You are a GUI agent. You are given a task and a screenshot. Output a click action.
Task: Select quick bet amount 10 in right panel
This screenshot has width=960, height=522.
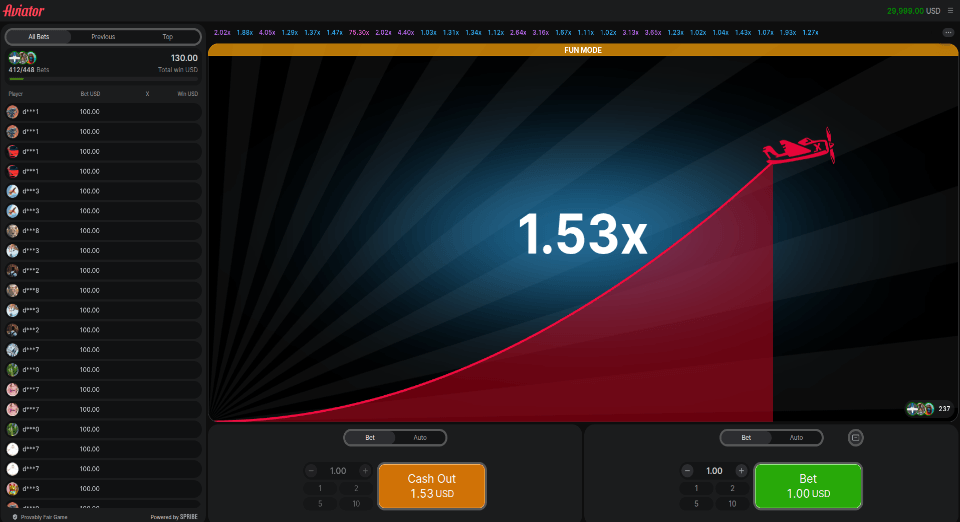(x=732, y=504)
